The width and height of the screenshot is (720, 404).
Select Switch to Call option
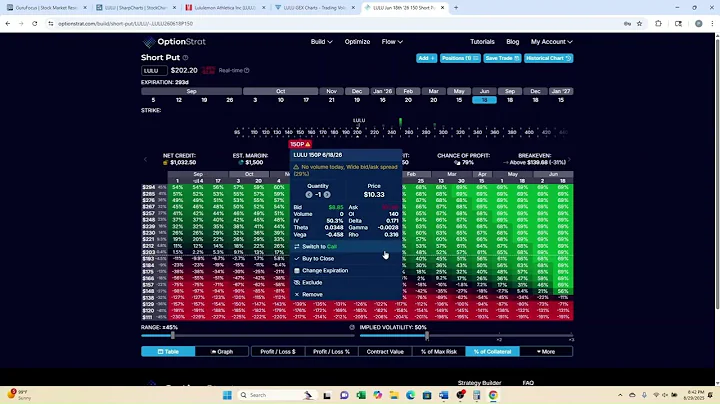tap(346, 247)
